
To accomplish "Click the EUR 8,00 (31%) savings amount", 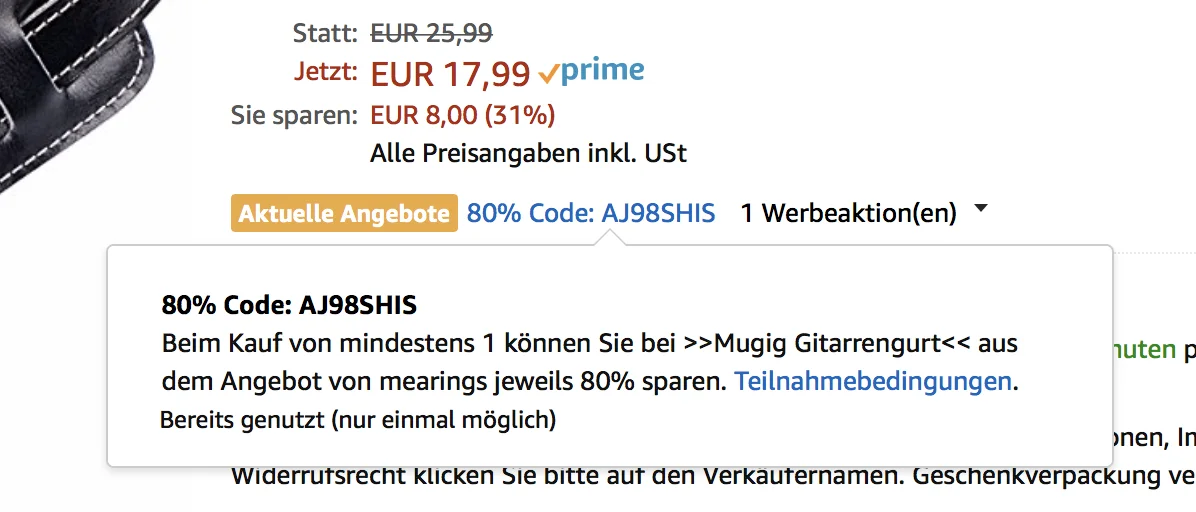I will 462,115.
